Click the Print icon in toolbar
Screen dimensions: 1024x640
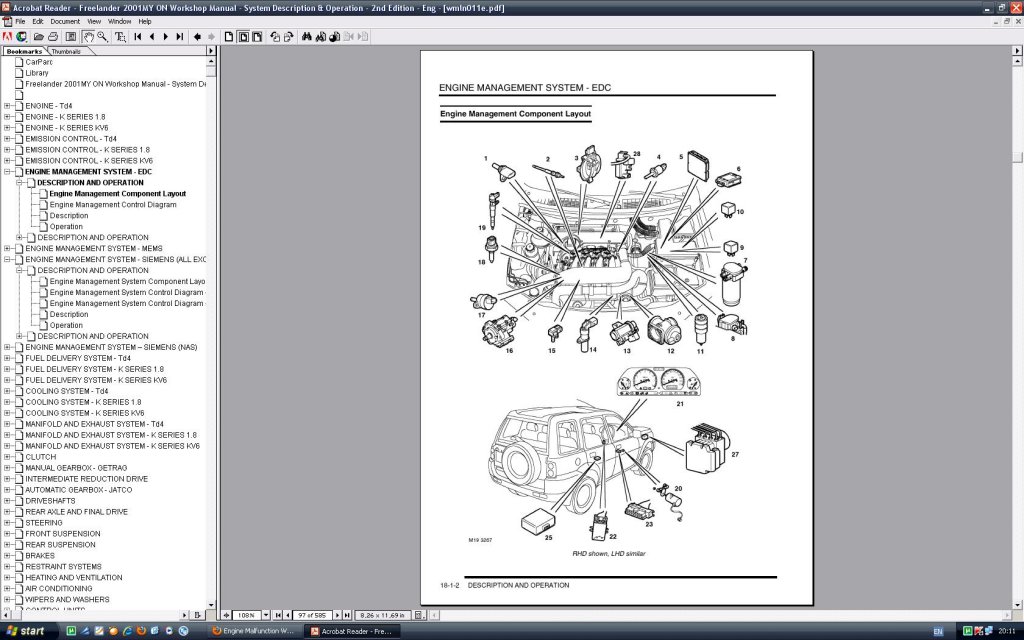click(52, 37)
